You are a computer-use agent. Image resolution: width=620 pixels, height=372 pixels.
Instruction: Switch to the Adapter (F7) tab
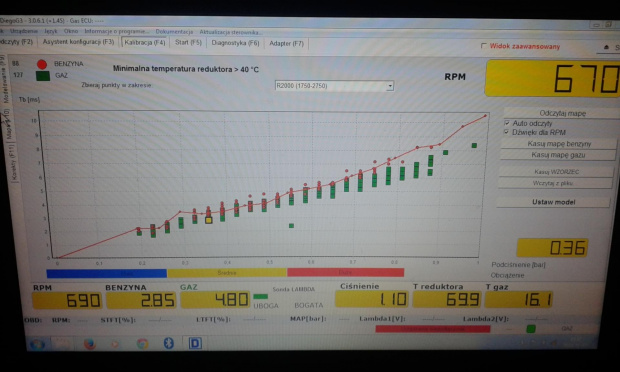click(x=286, y=43)
